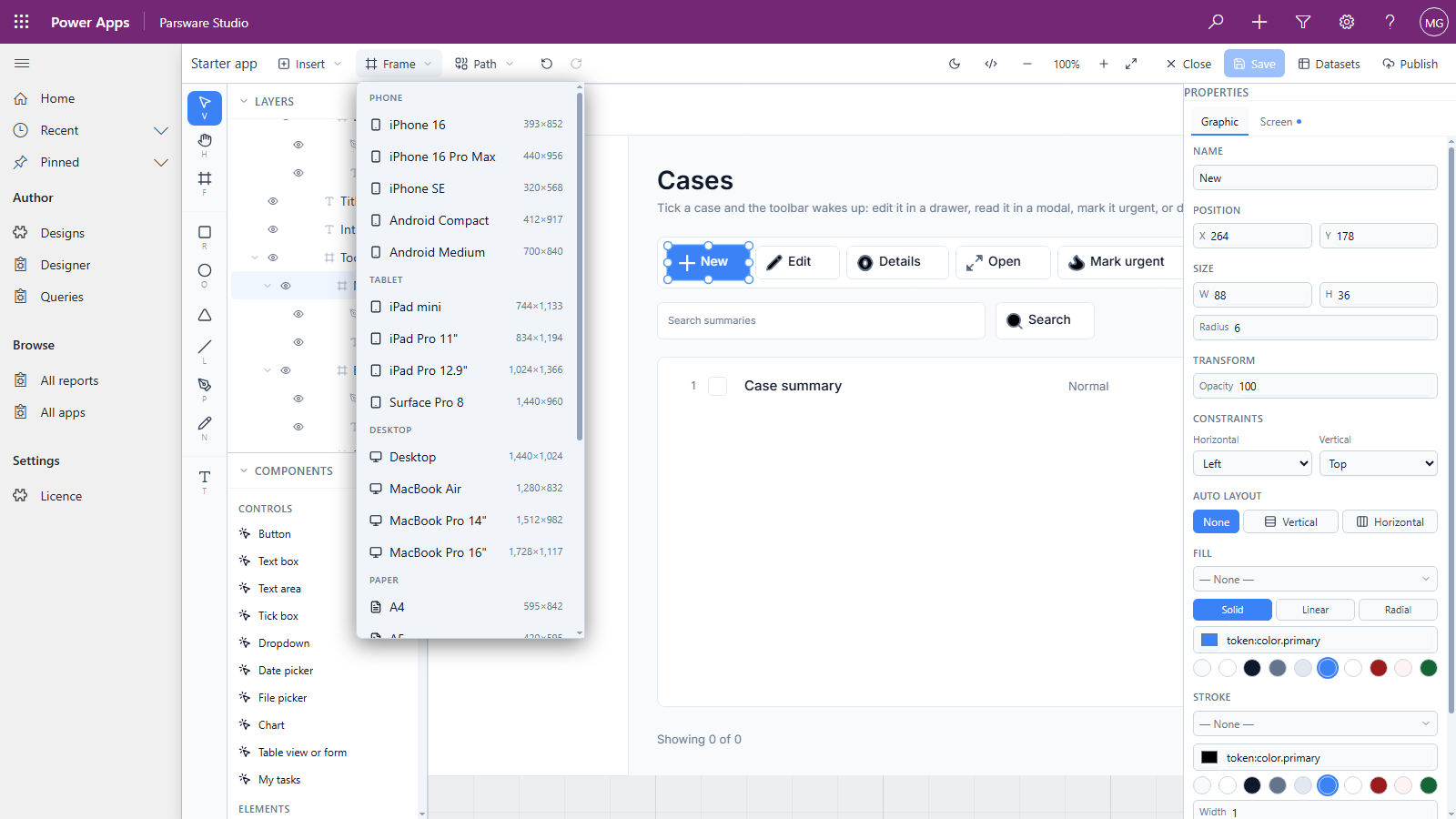Screen dimensions: 1456x819
Task: Open the app launcher waffle icon
Action: click(x=22, y=22)
